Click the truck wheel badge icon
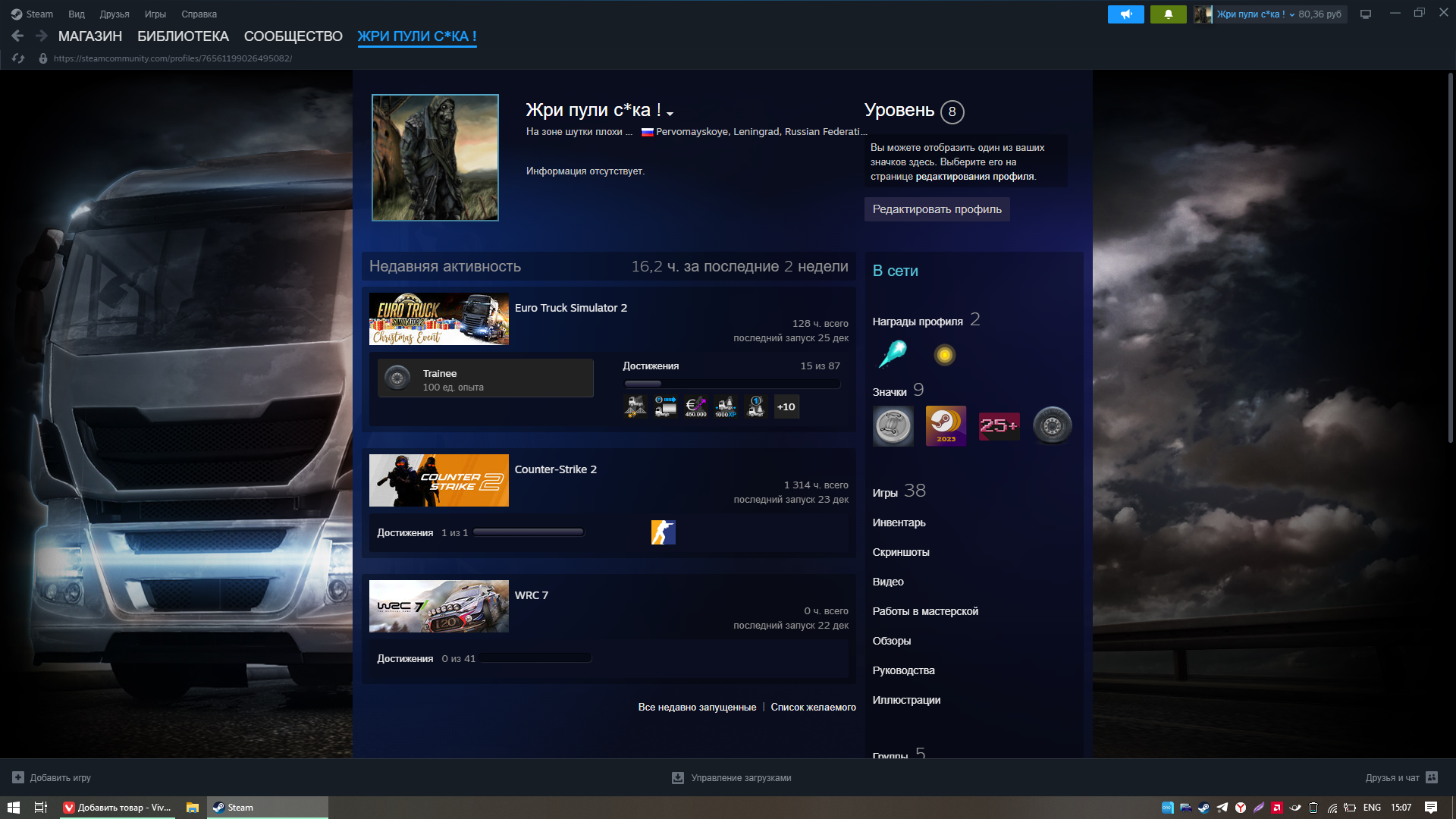The width and height of the screenshot is (1456, 819). 1052,426
